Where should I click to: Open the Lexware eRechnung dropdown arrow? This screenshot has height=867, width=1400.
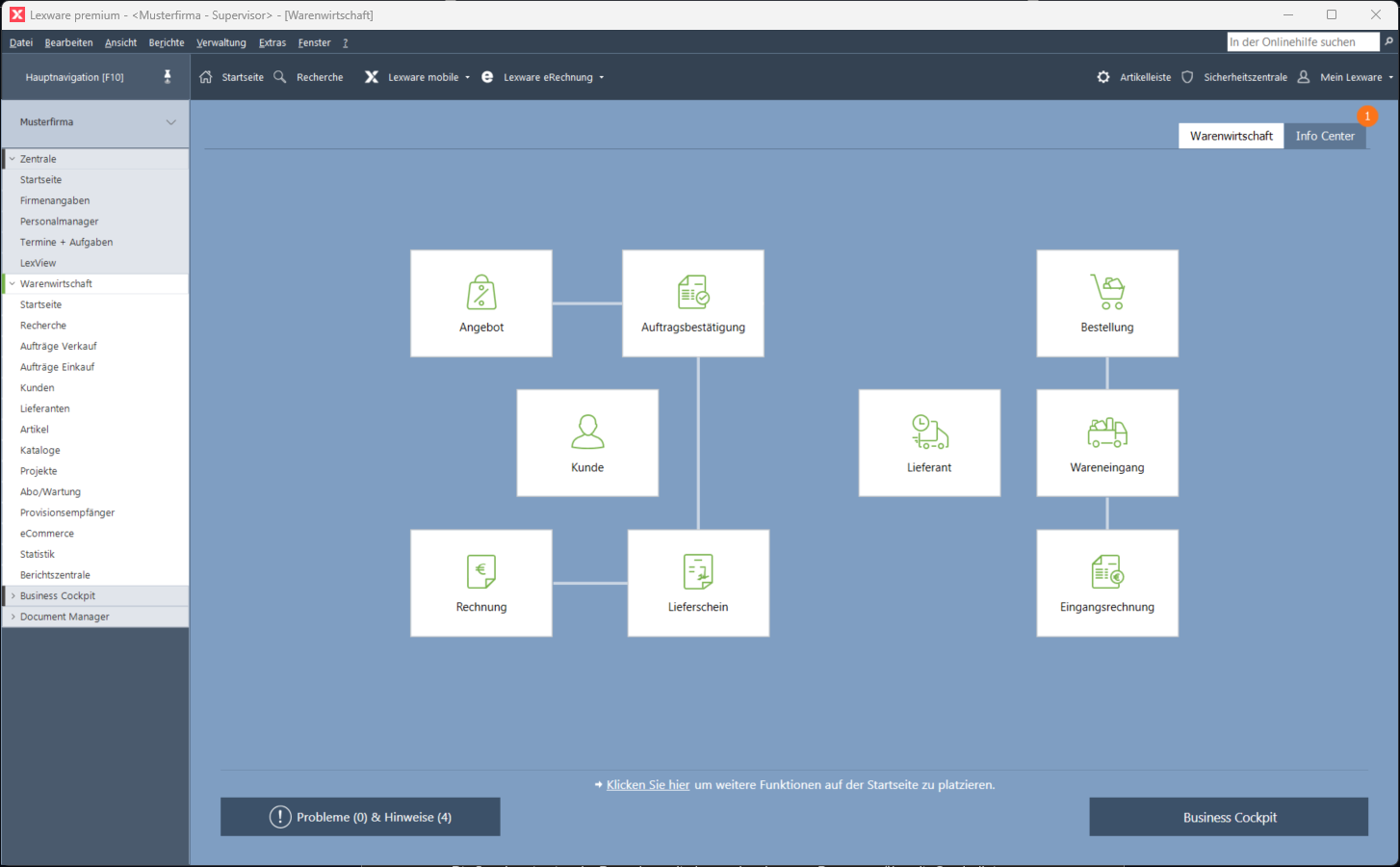point(602,78)
